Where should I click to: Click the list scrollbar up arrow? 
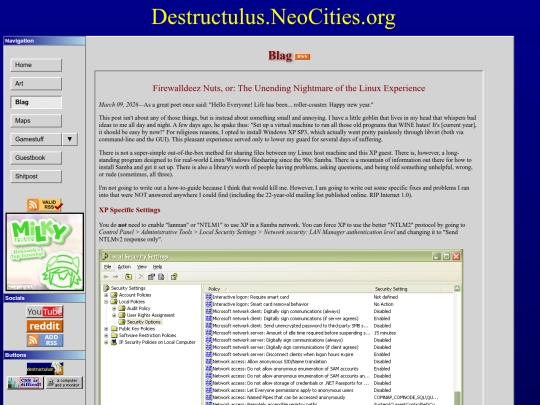457,288
